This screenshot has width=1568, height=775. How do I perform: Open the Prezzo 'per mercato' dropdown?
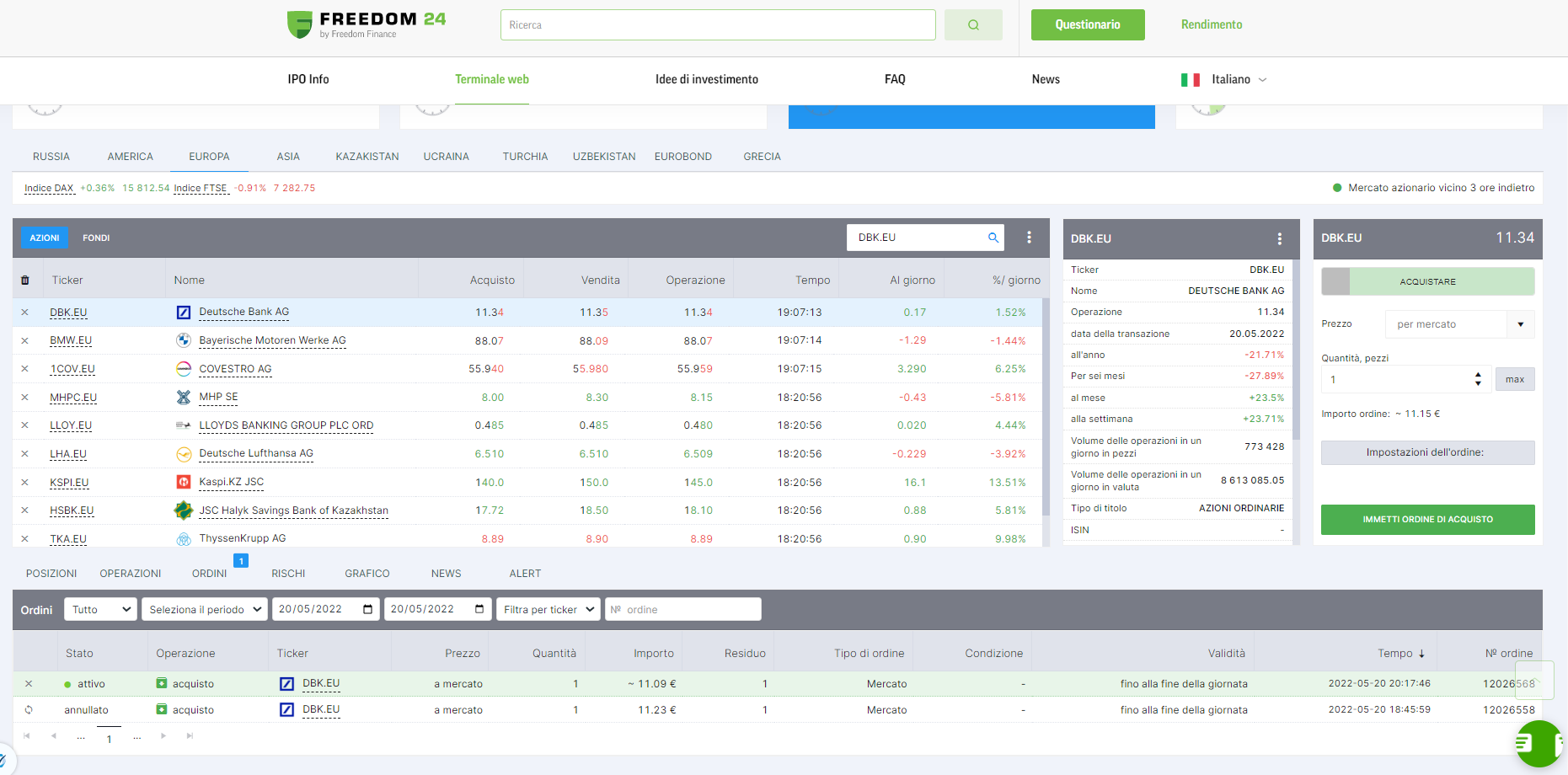click(1459, 324)
